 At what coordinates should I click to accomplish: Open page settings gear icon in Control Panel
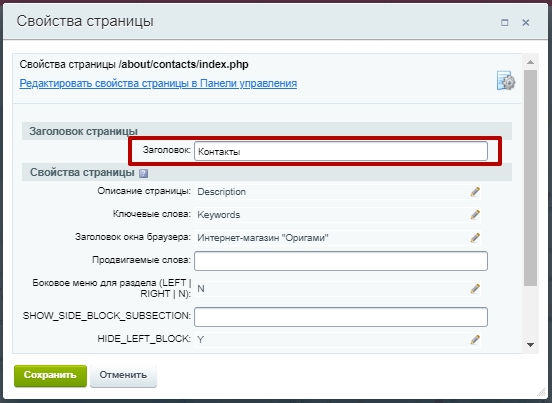point(506,81)
